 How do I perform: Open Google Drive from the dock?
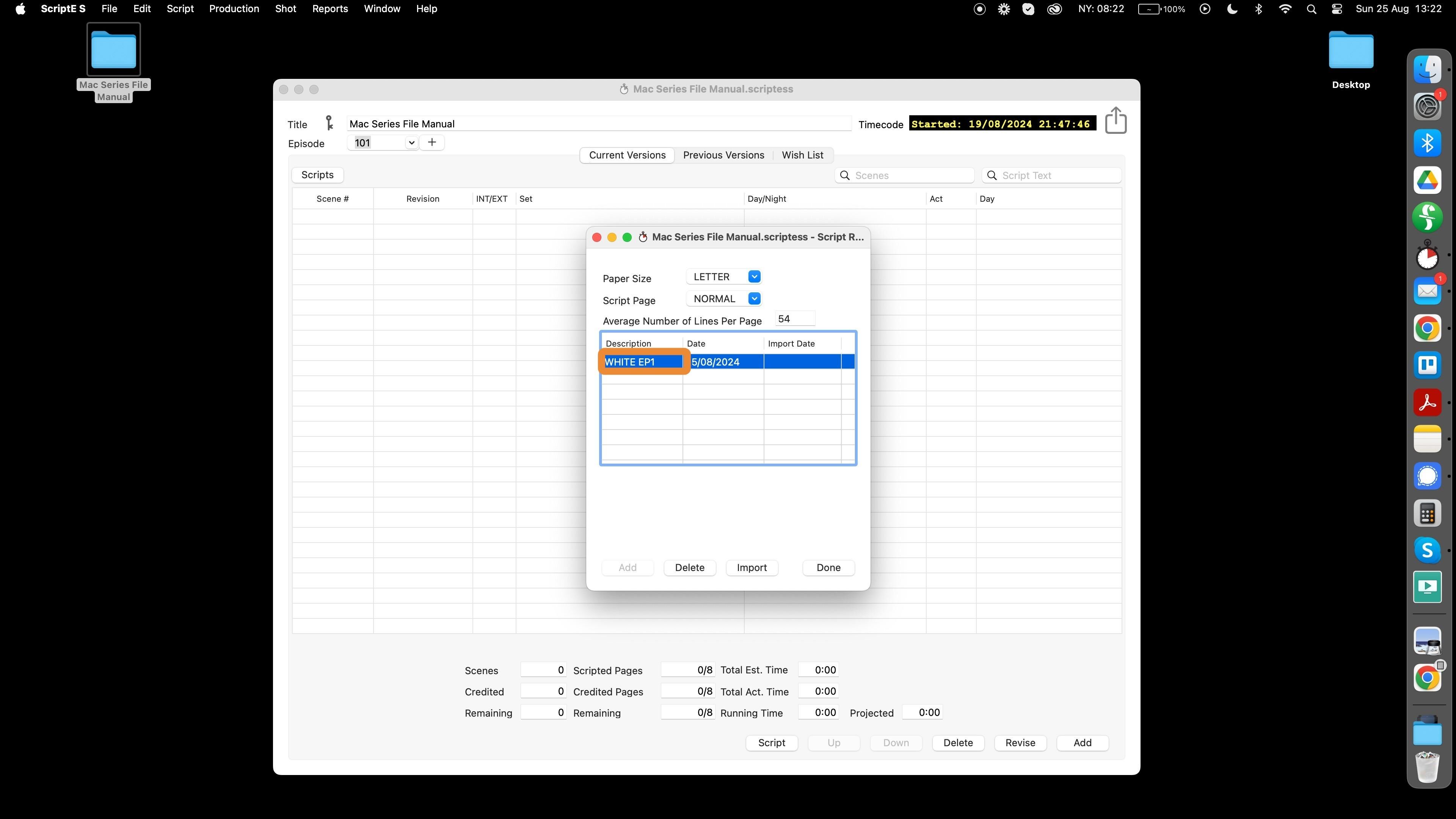tap(1427, 180)
